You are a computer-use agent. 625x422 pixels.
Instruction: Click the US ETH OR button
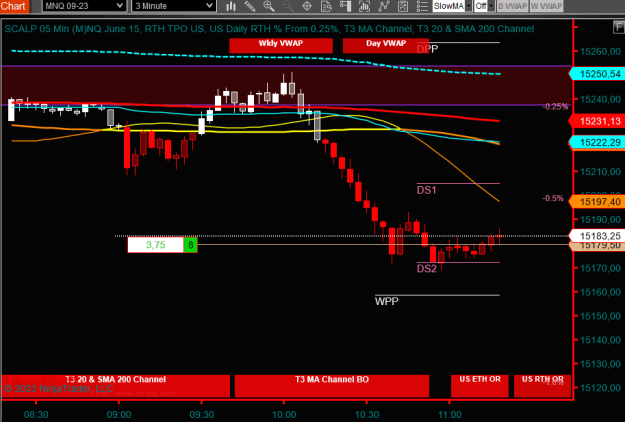[x=480, y=386]
